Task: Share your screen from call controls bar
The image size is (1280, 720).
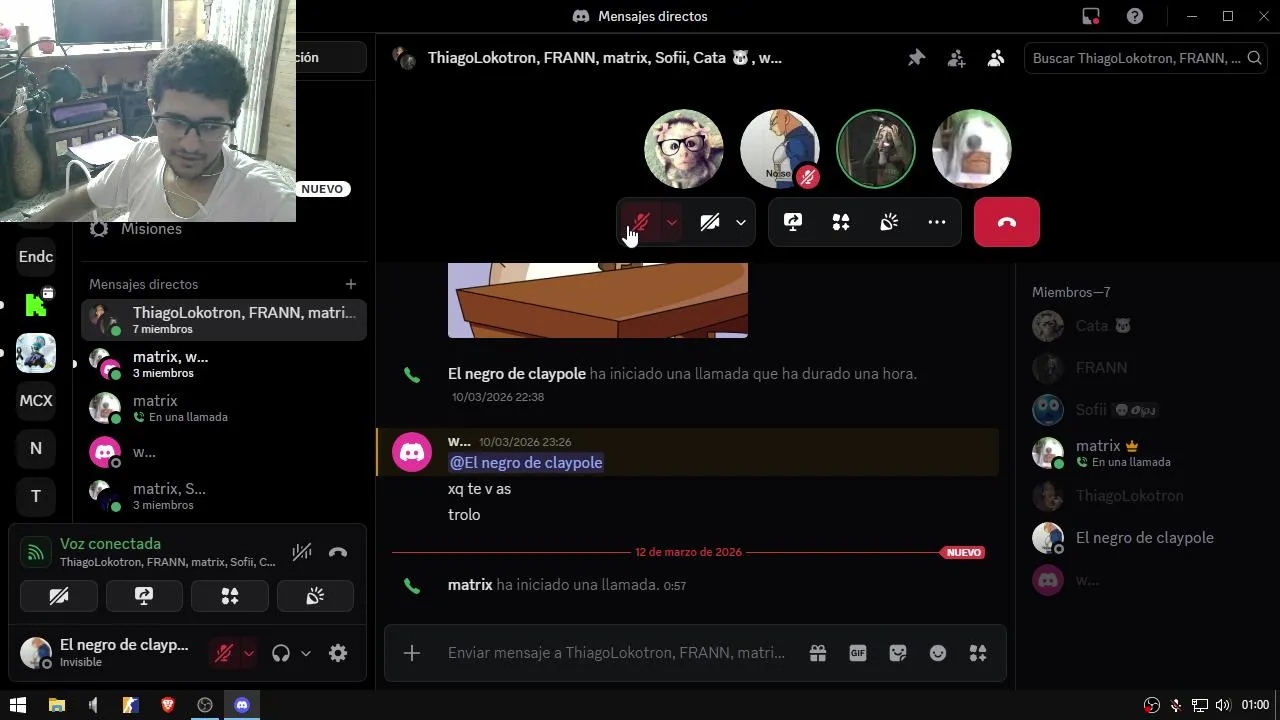Action: (x=793, y=222)
